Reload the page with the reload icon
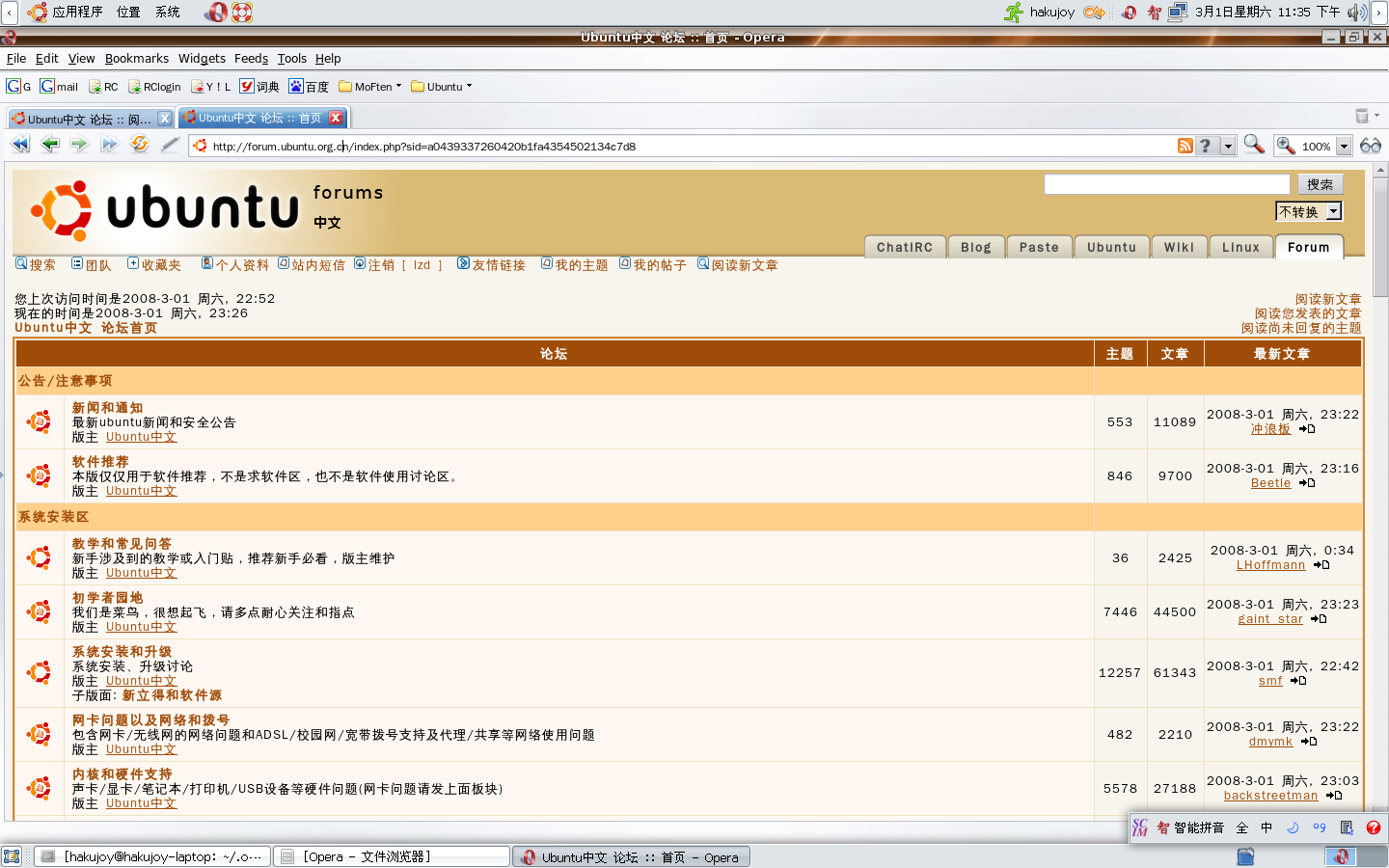1389x868 pixels. coord(140,145)
